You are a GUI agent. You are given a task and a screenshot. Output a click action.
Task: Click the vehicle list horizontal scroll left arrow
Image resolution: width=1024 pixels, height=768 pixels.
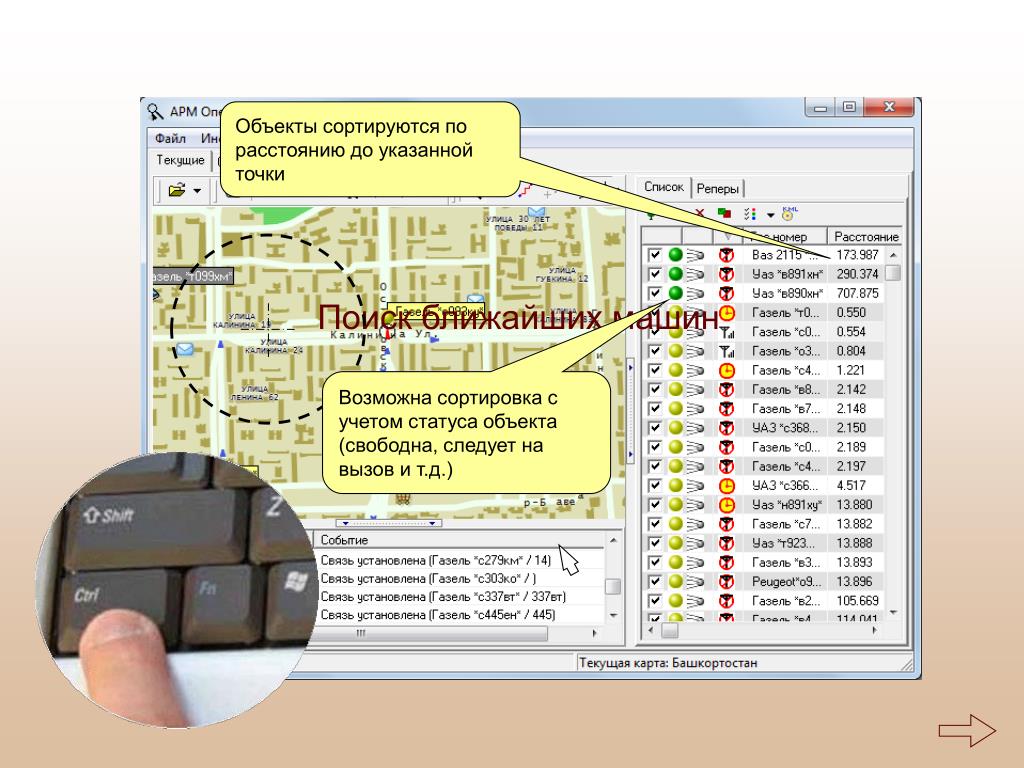tap(650, 631)
